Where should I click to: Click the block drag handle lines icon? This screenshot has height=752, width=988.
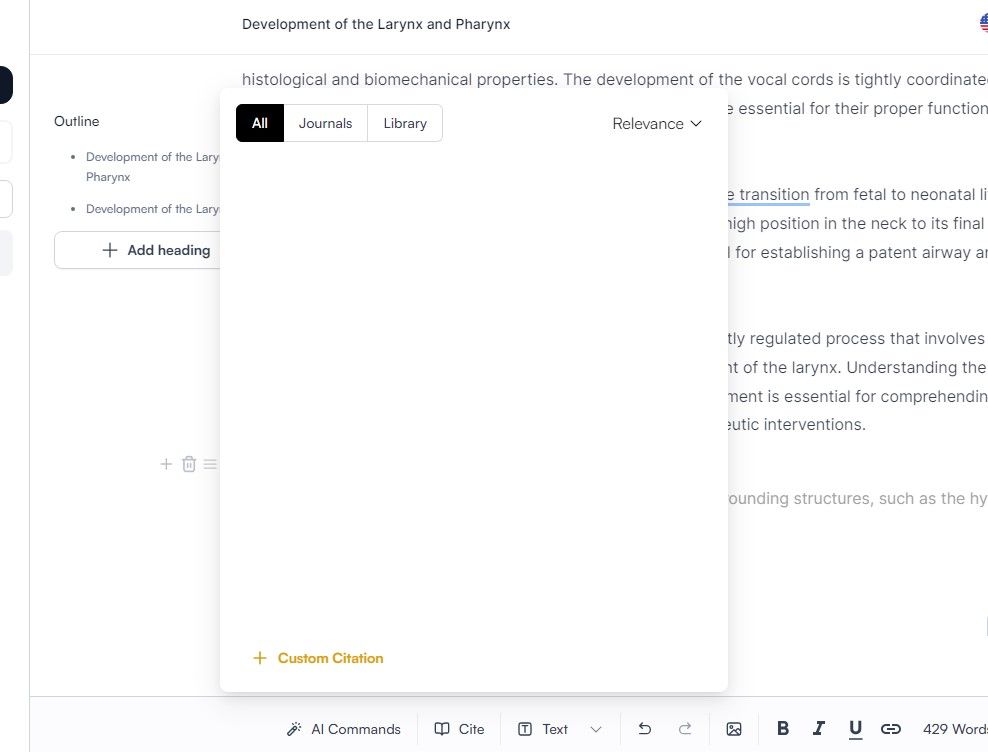(x=210, y=464)
